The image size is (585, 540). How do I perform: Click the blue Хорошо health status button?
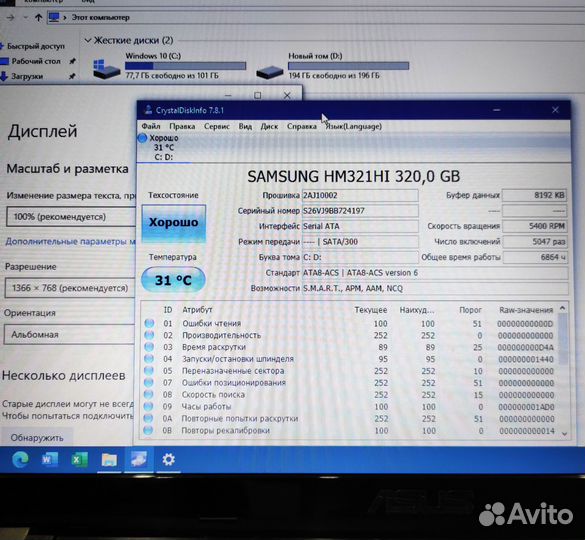(x=173, y=223)
